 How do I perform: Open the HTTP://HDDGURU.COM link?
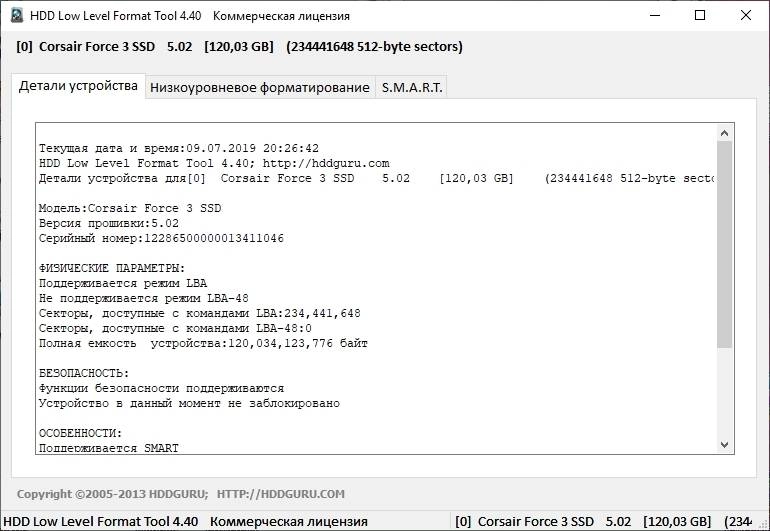point(280,494)
